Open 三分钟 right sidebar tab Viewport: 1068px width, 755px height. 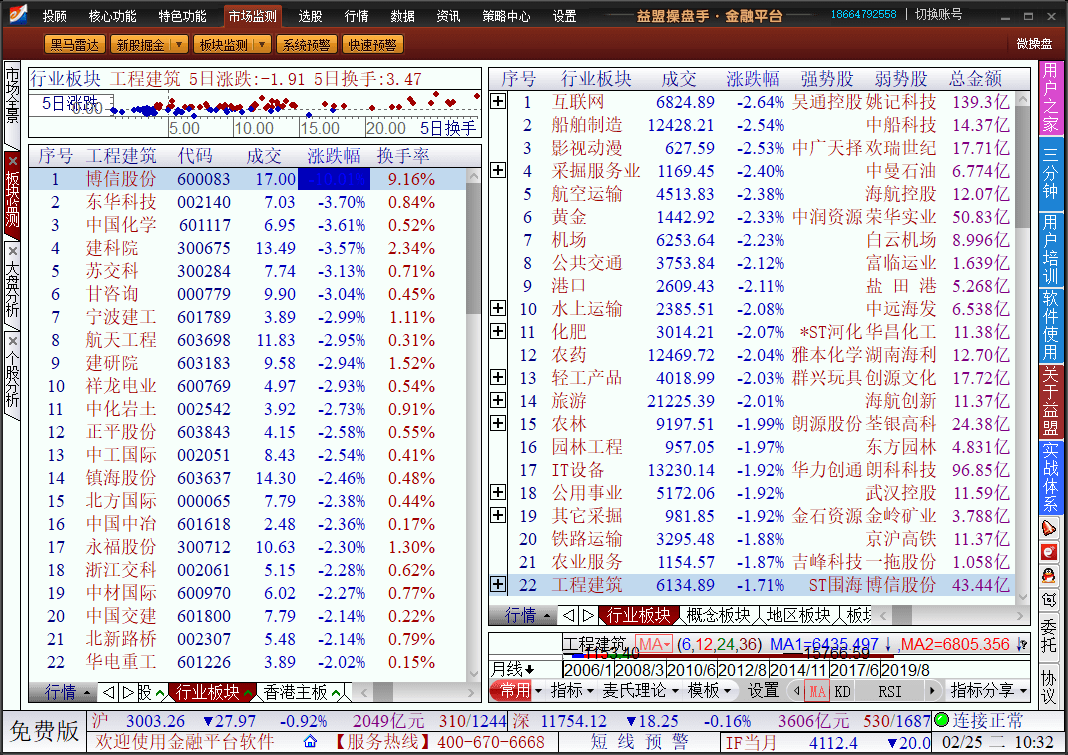click(1049, 174)
